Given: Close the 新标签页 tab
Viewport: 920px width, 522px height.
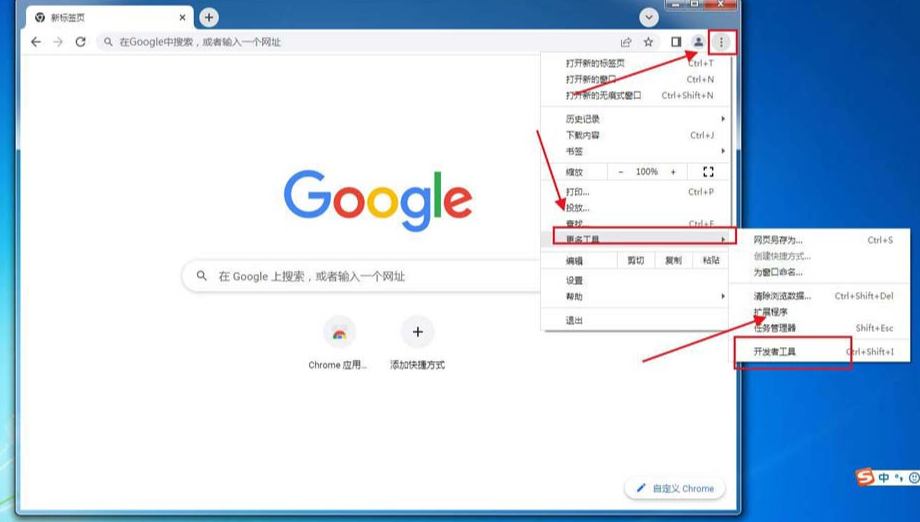Looking at the screenshot, I should [x=182, y=18].
